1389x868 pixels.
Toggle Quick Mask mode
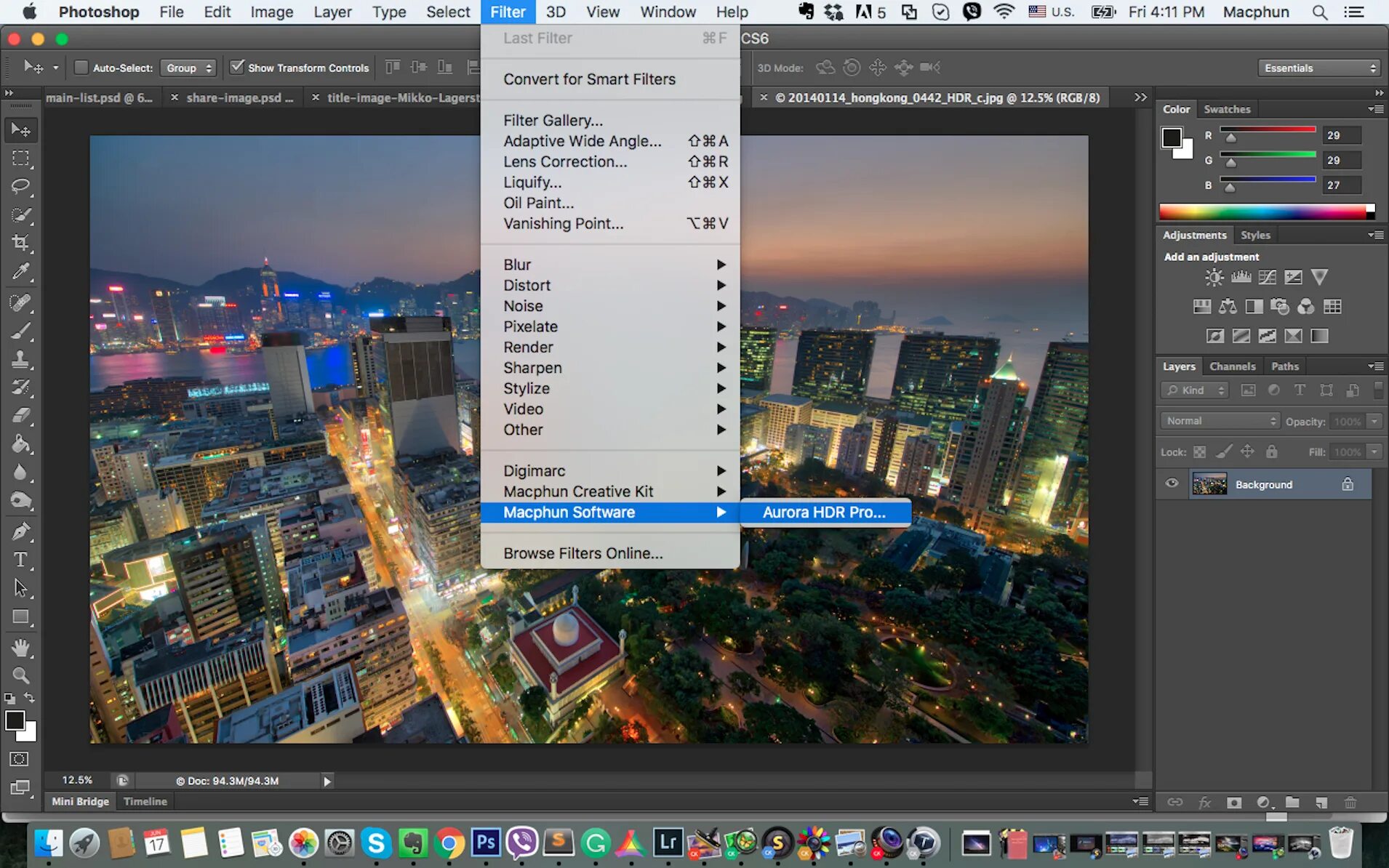tap(20, 760)
